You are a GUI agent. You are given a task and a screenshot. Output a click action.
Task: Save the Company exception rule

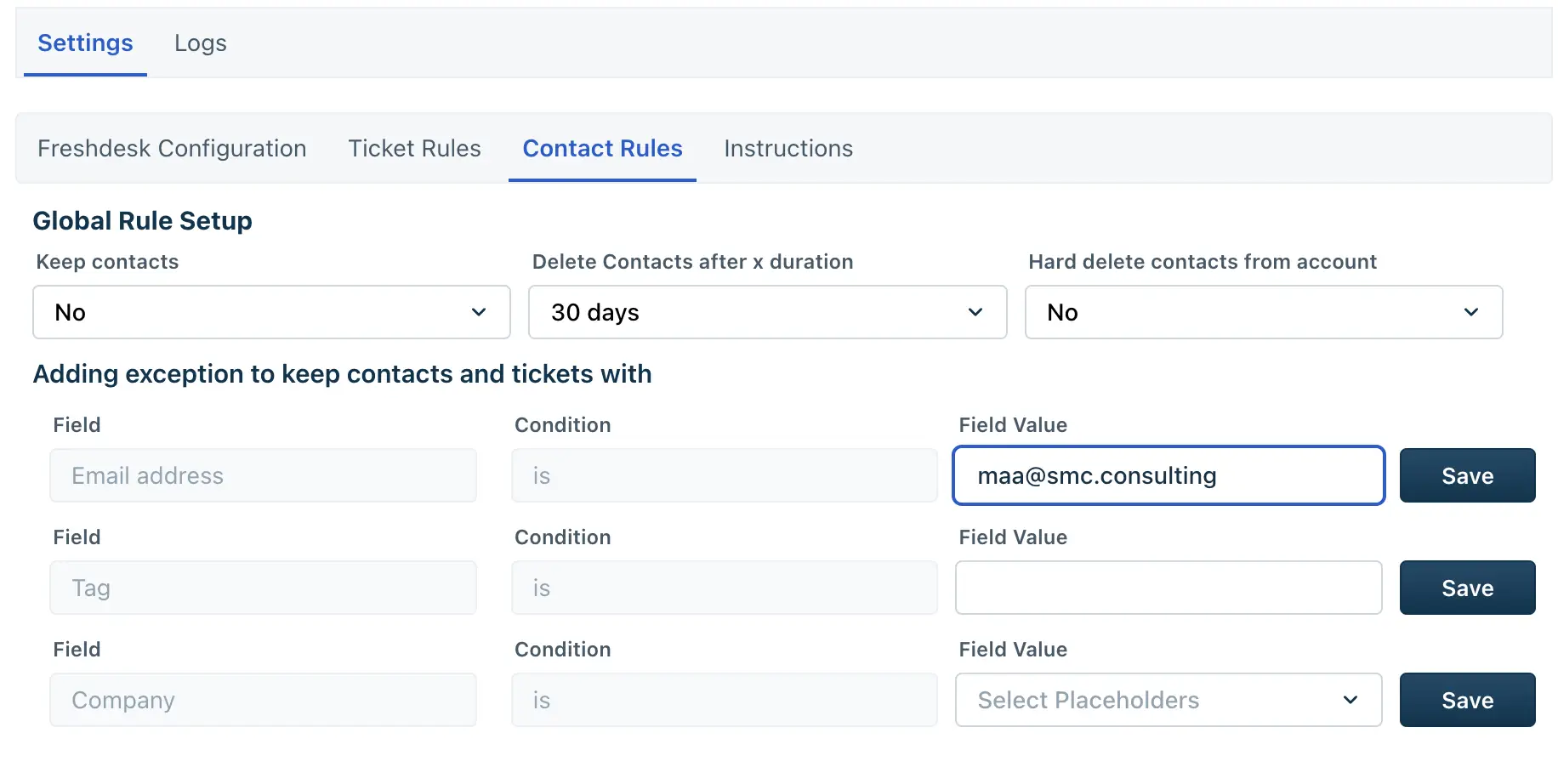[1467, 700]
